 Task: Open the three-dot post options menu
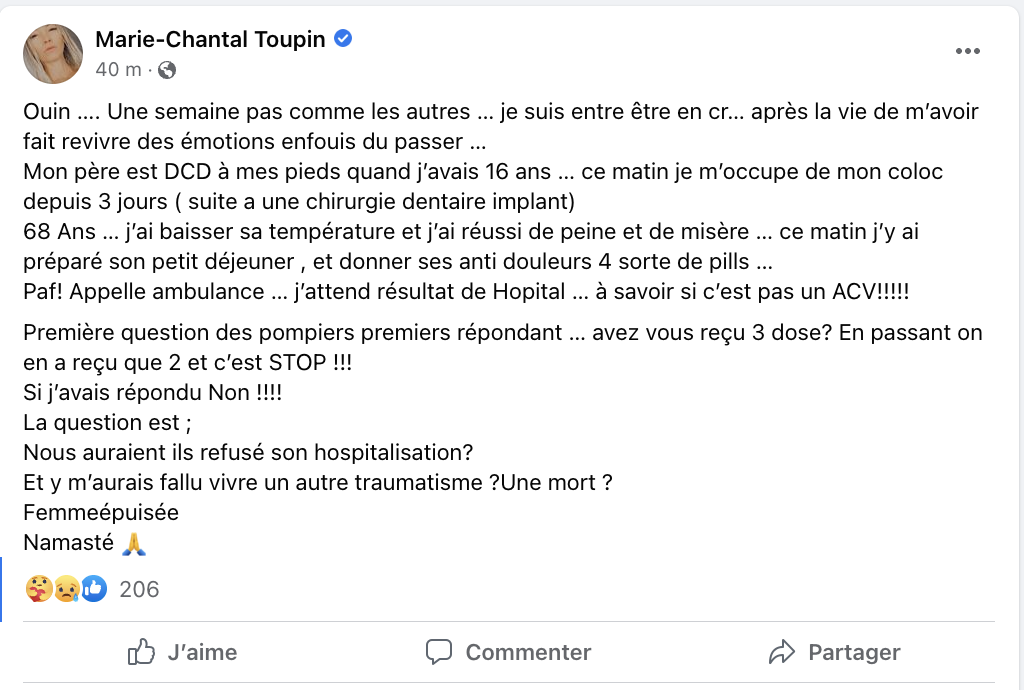[x=967, y=51]
